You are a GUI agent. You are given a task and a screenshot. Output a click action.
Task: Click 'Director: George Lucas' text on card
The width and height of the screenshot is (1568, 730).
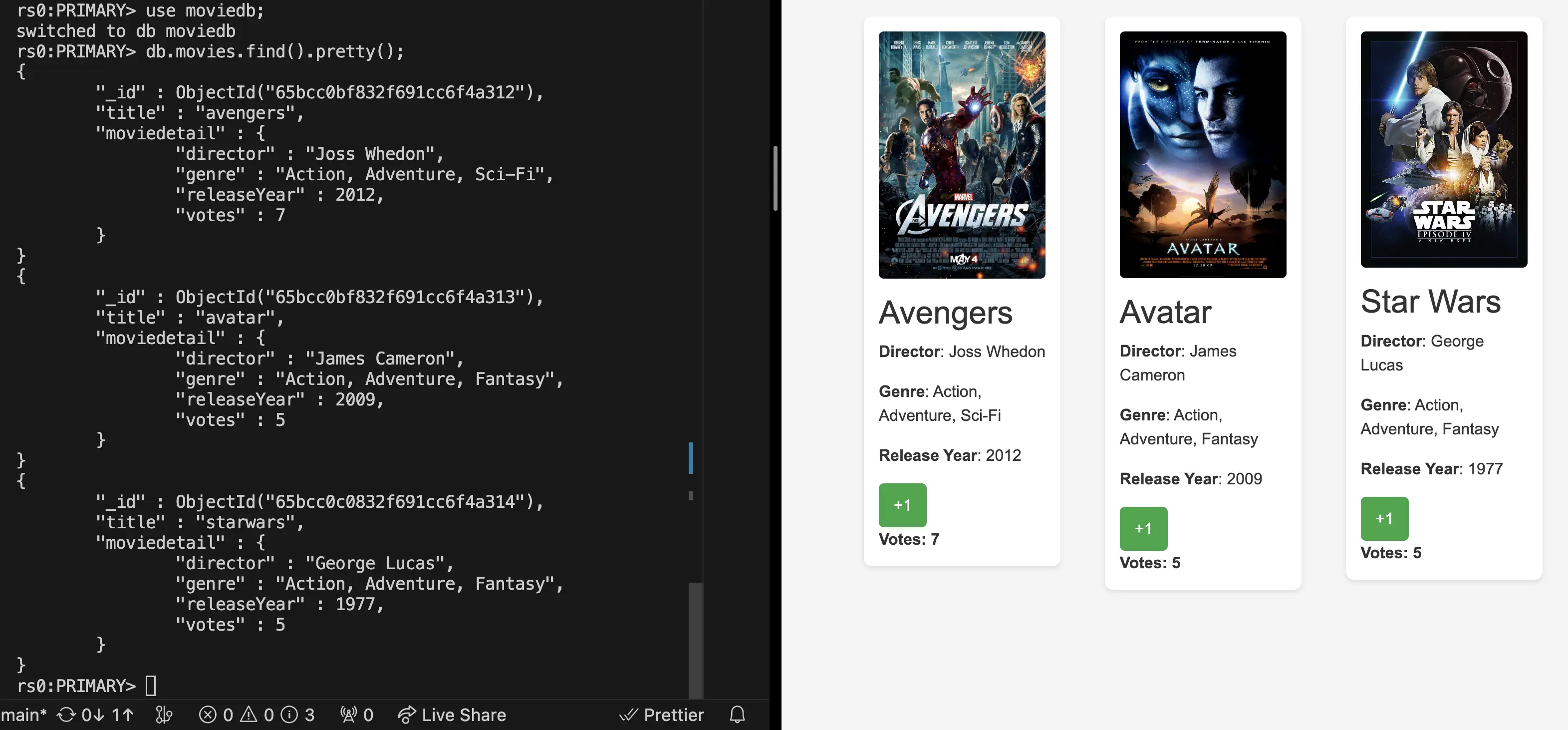(x=1422, y=353)
